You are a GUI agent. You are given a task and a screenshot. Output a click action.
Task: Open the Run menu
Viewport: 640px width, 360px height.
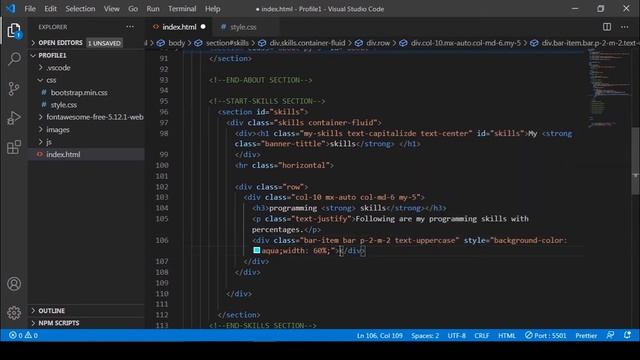pyautogui.click(x=153, y=9)
